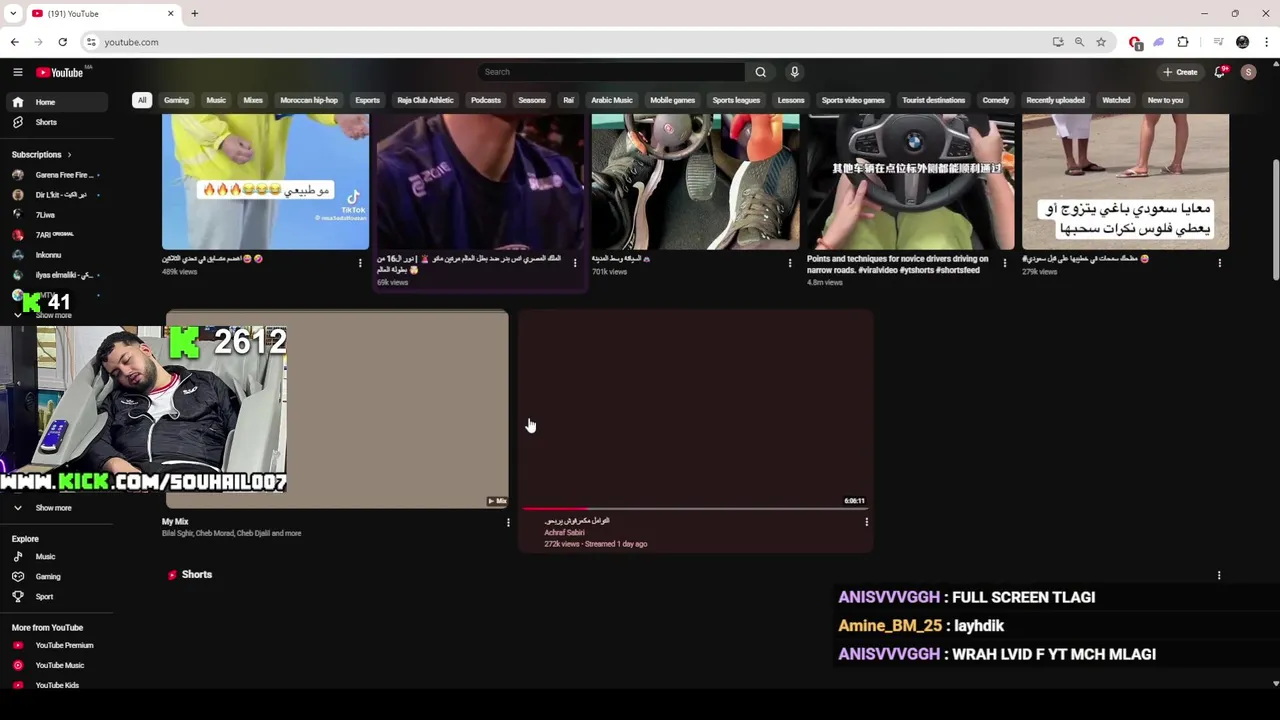Open YouTube Premium link
This screenshot has height=720, width=1280.
click(58, 646)
